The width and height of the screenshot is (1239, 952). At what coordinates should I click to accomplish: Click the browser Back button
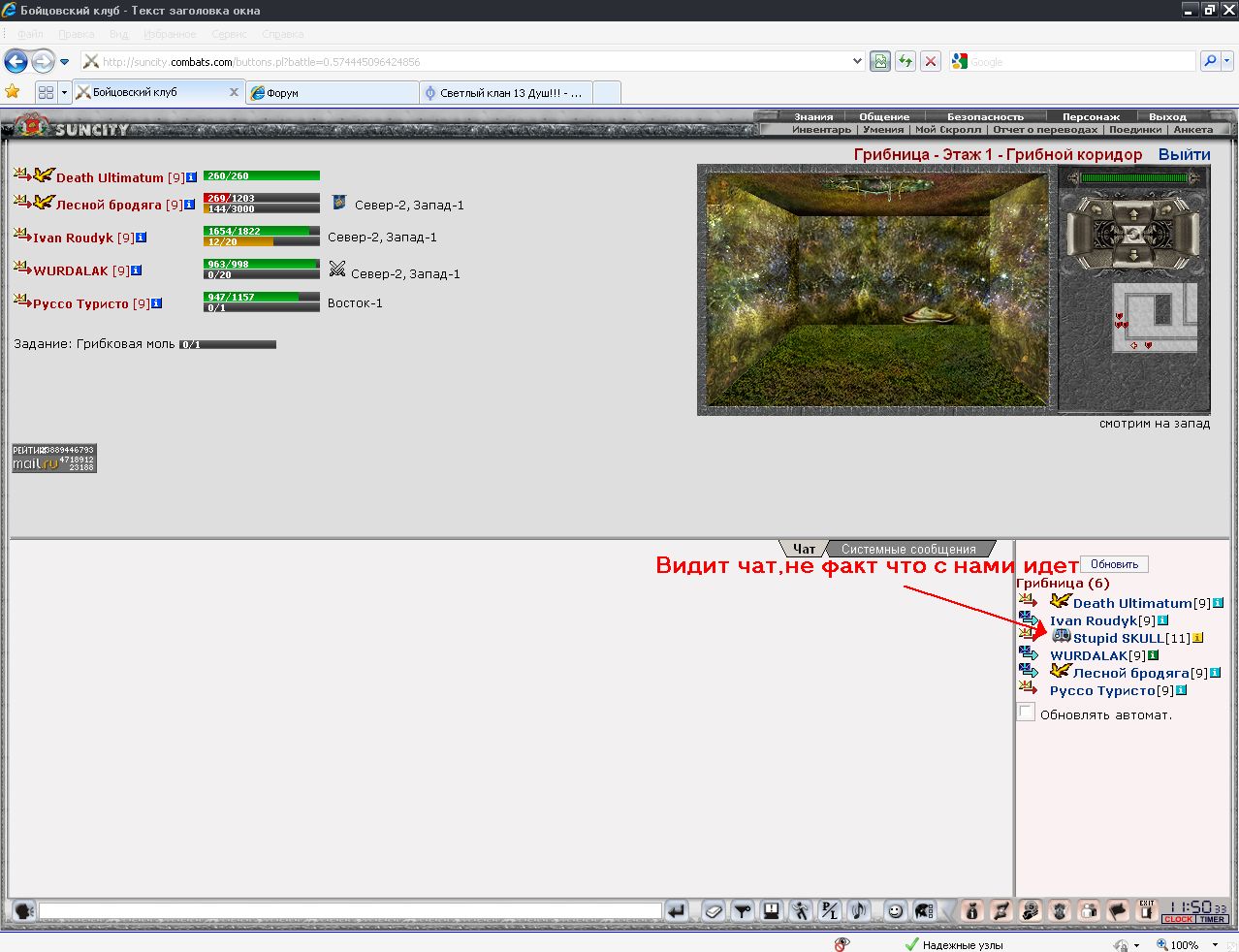tap(16, 61)
